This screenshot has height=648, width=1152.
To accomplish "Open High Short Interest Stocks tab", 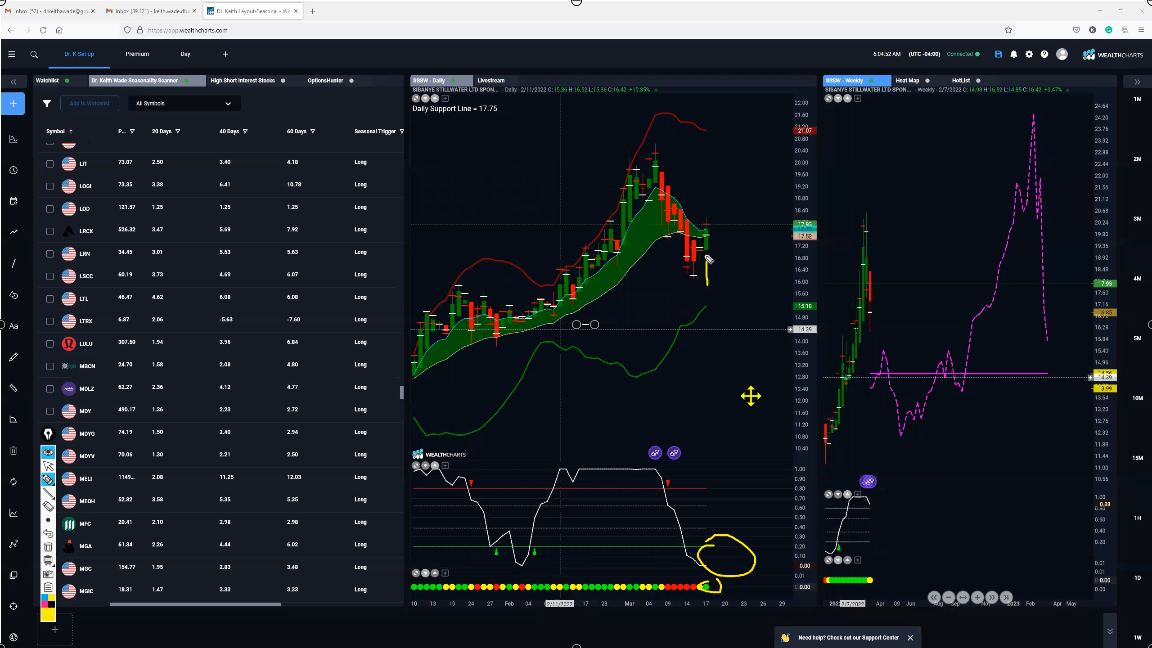I will [x=242, y=81].
